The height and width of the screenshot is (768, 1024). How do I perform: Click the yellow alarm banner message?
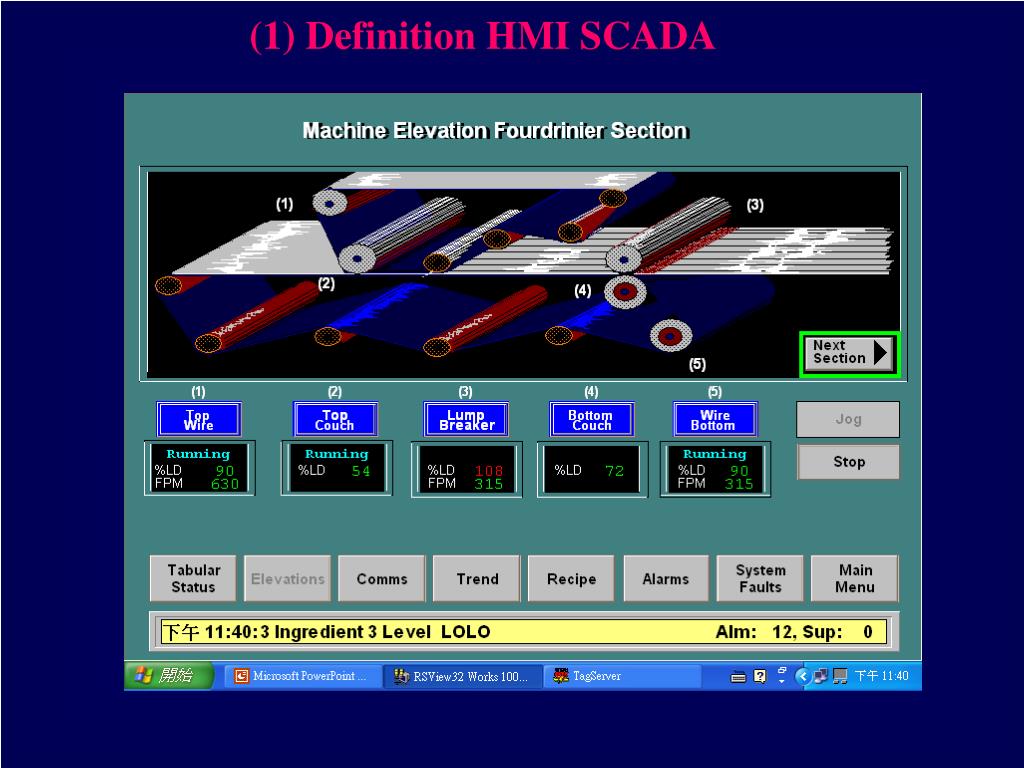tap(524, 632)
